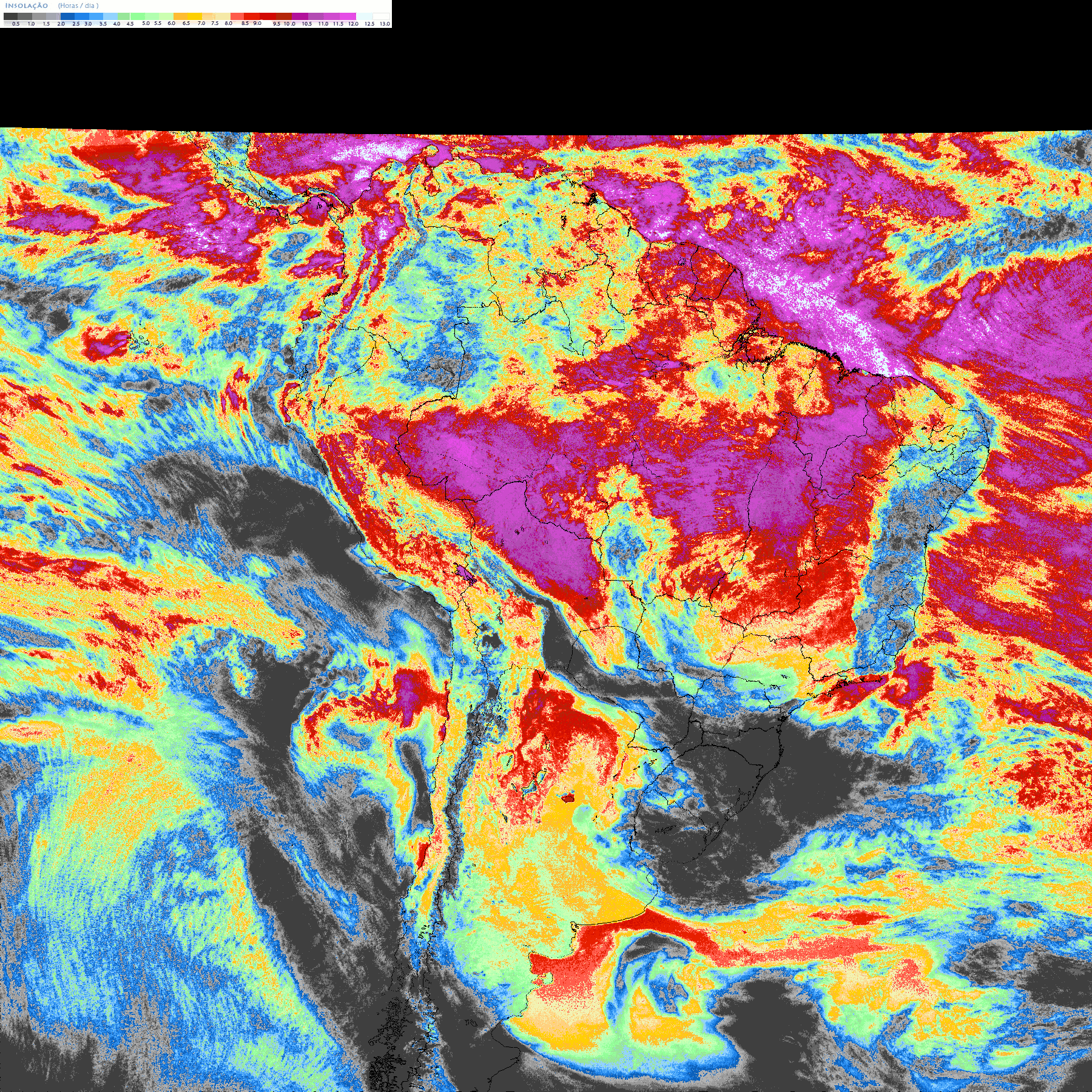Select the bright yellow swatch left of 7.0
Screen dimensions: 1092x1092
point(195,16)
